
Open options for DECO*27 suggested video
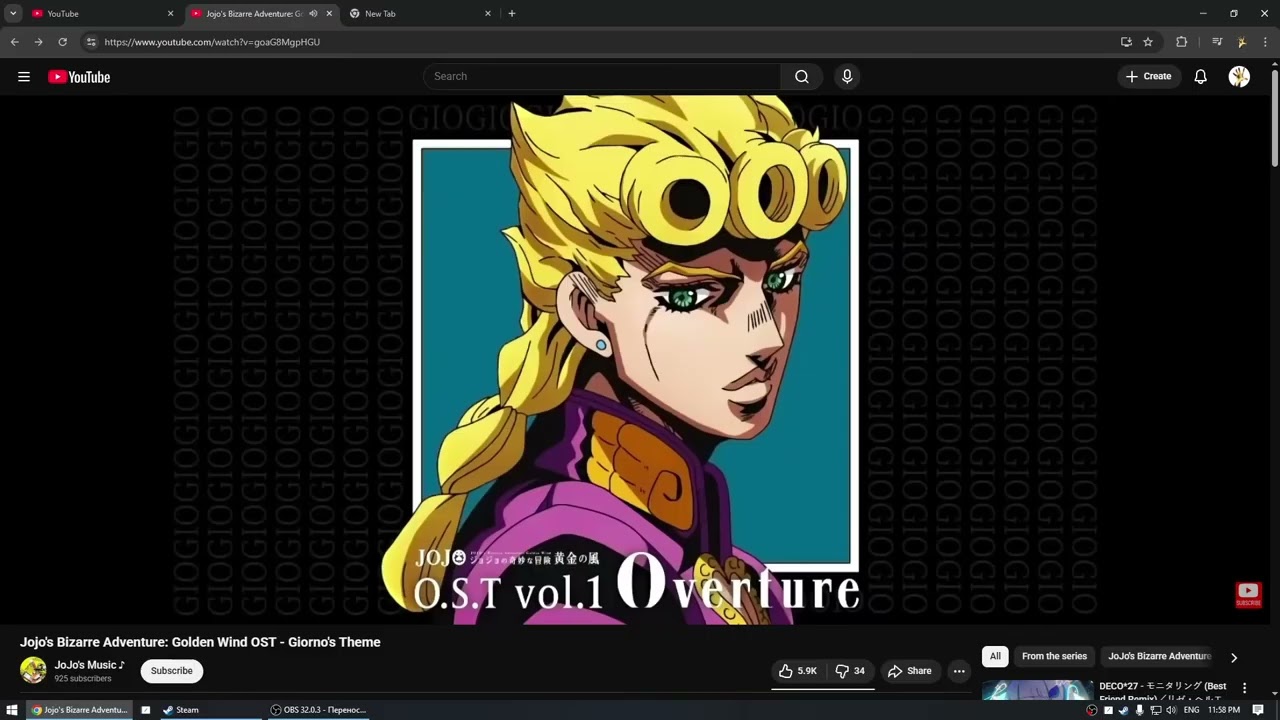[1244, 688]
